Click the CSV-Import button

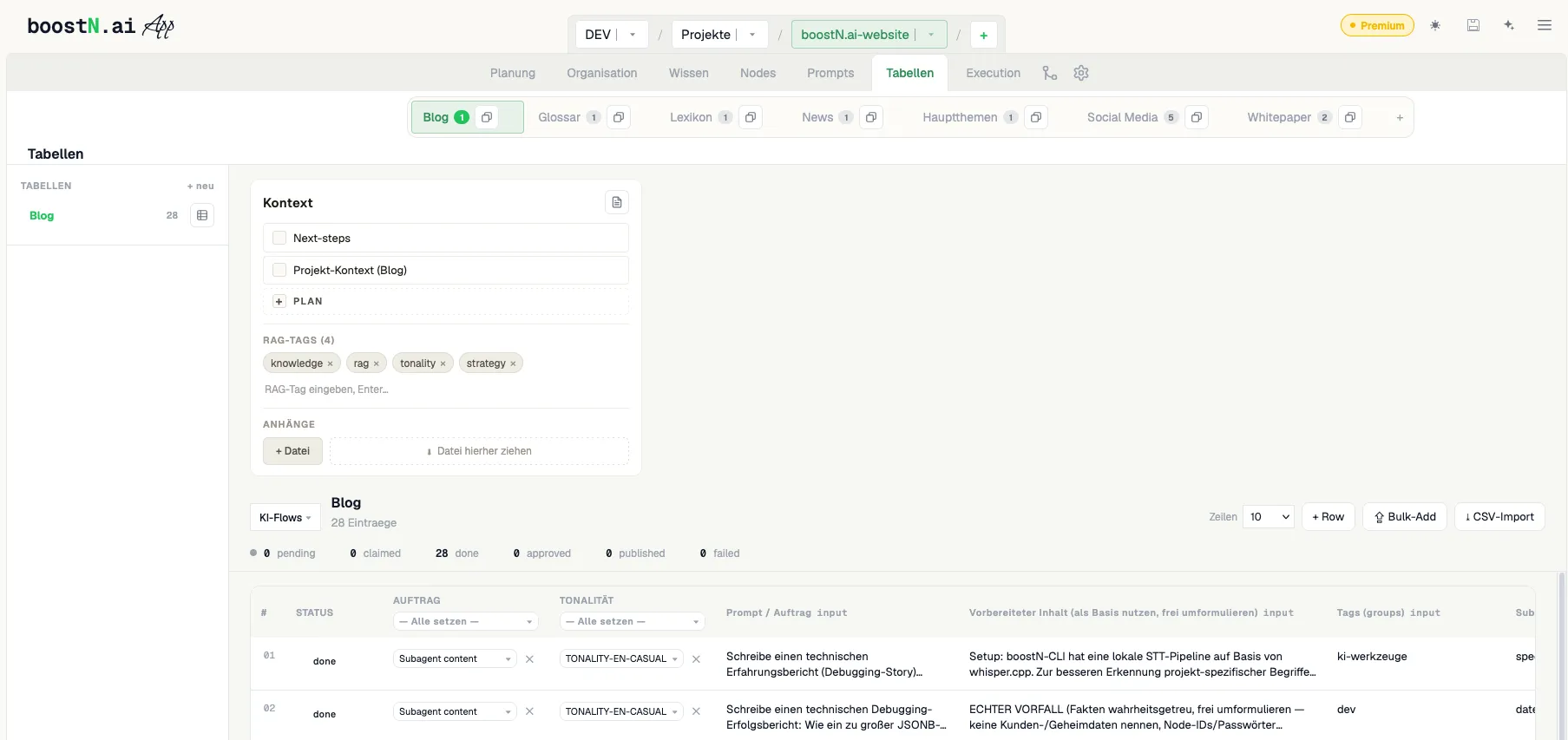[1499, 517]
